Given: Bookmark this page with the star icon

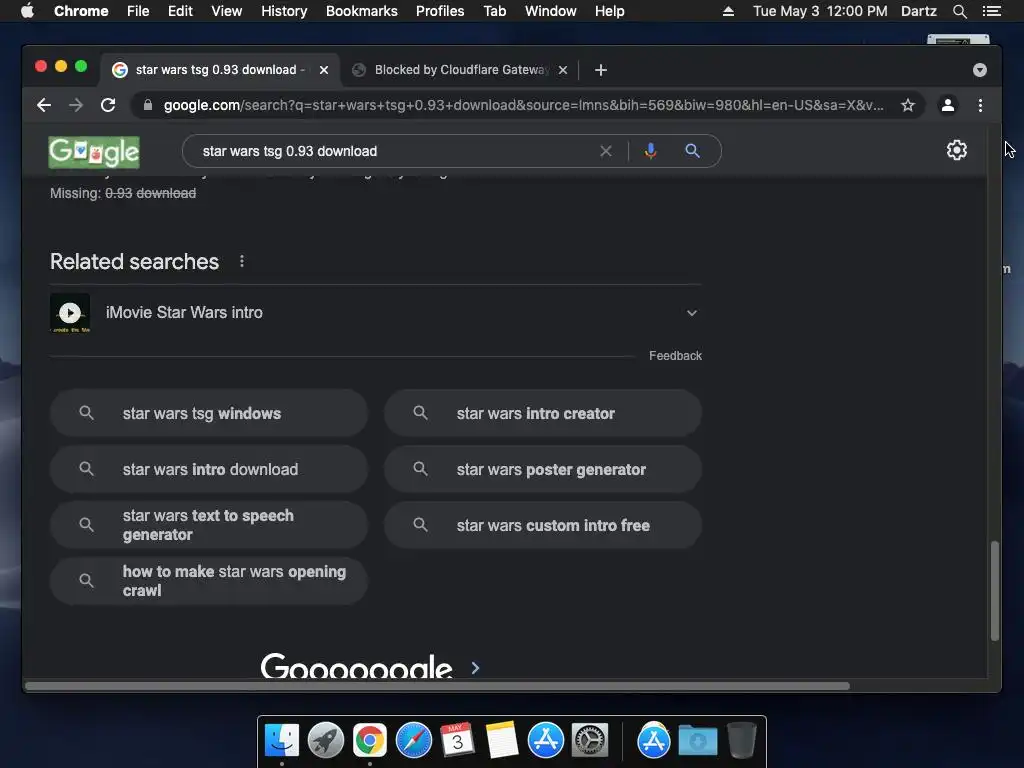Looking at the screenshot, I should tap(908, 105).
